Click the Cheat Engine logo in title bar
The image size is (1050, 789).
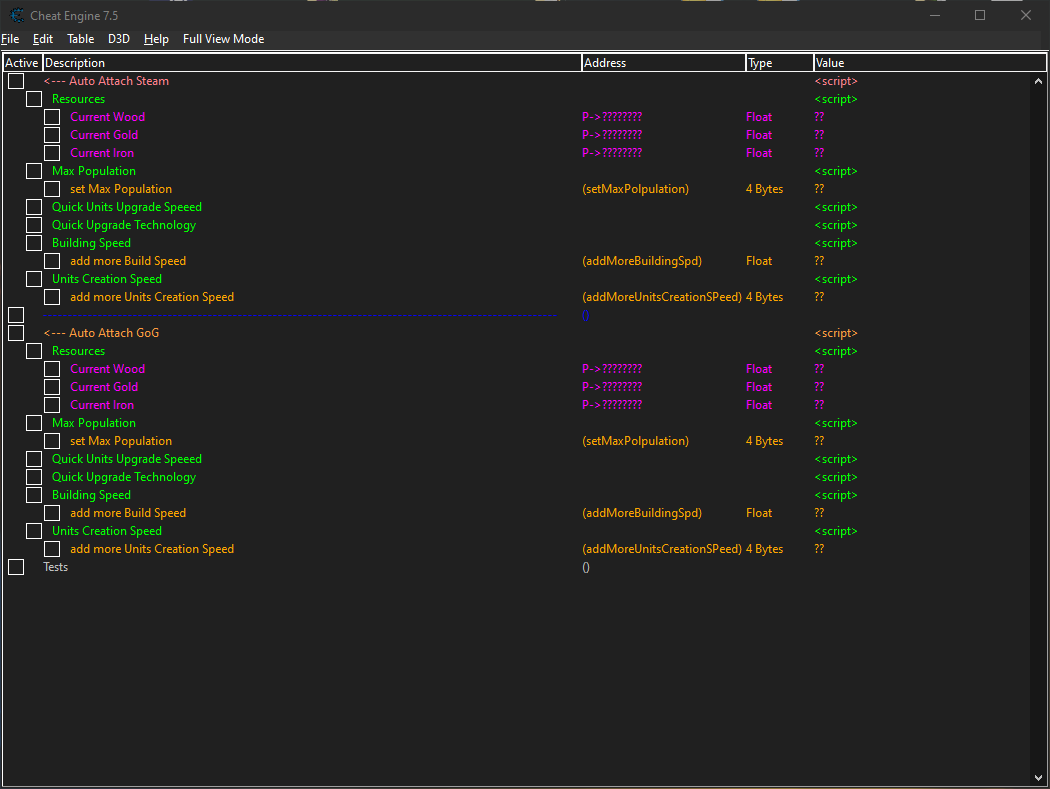point(17,15)
